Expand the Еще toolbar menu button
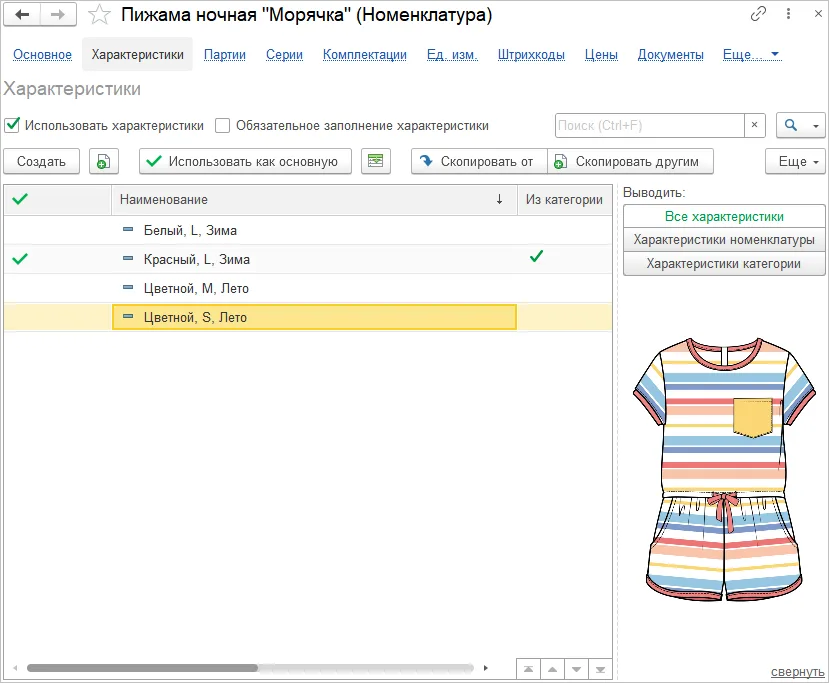 coord(795,161)
